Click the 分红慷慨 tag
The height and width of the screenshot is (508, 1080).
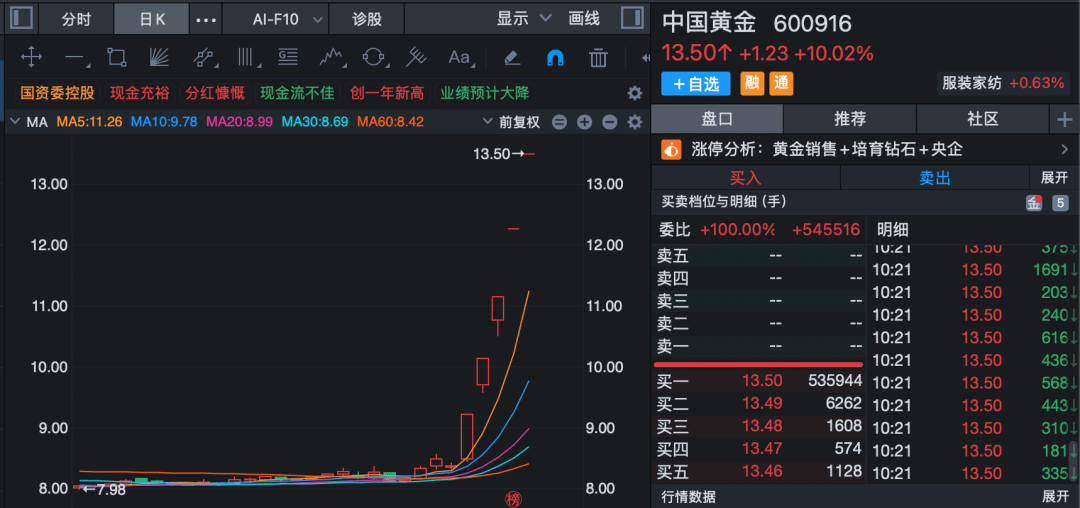tap(214, 93)
